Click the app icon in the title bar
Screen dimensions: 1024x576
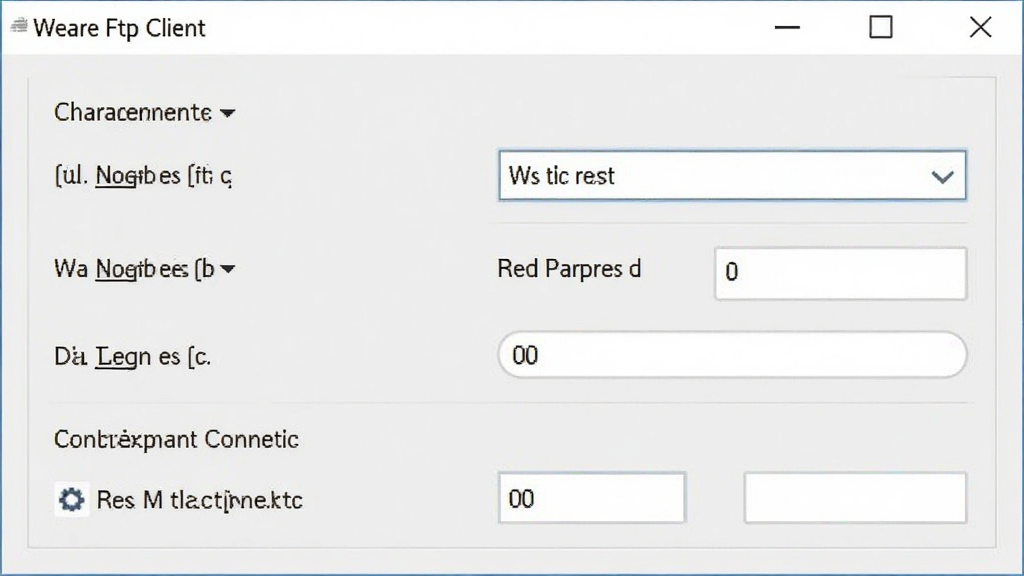tap(19, 26)
